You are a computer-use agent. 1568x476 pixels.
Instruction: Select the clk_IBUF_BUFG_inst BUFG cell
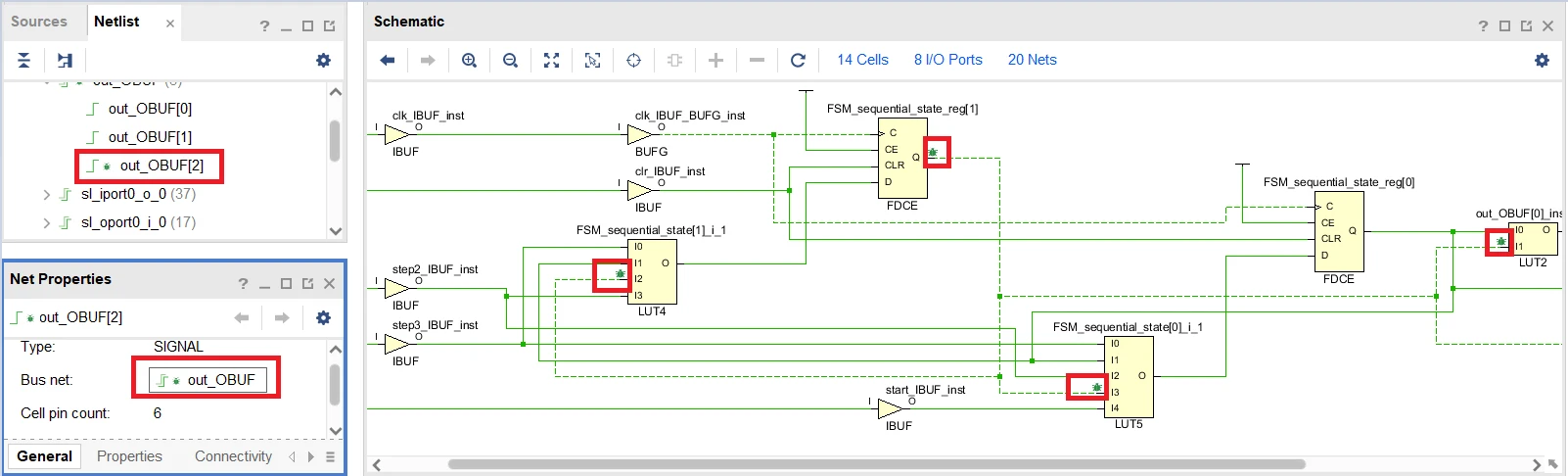(x=640, y=135)
